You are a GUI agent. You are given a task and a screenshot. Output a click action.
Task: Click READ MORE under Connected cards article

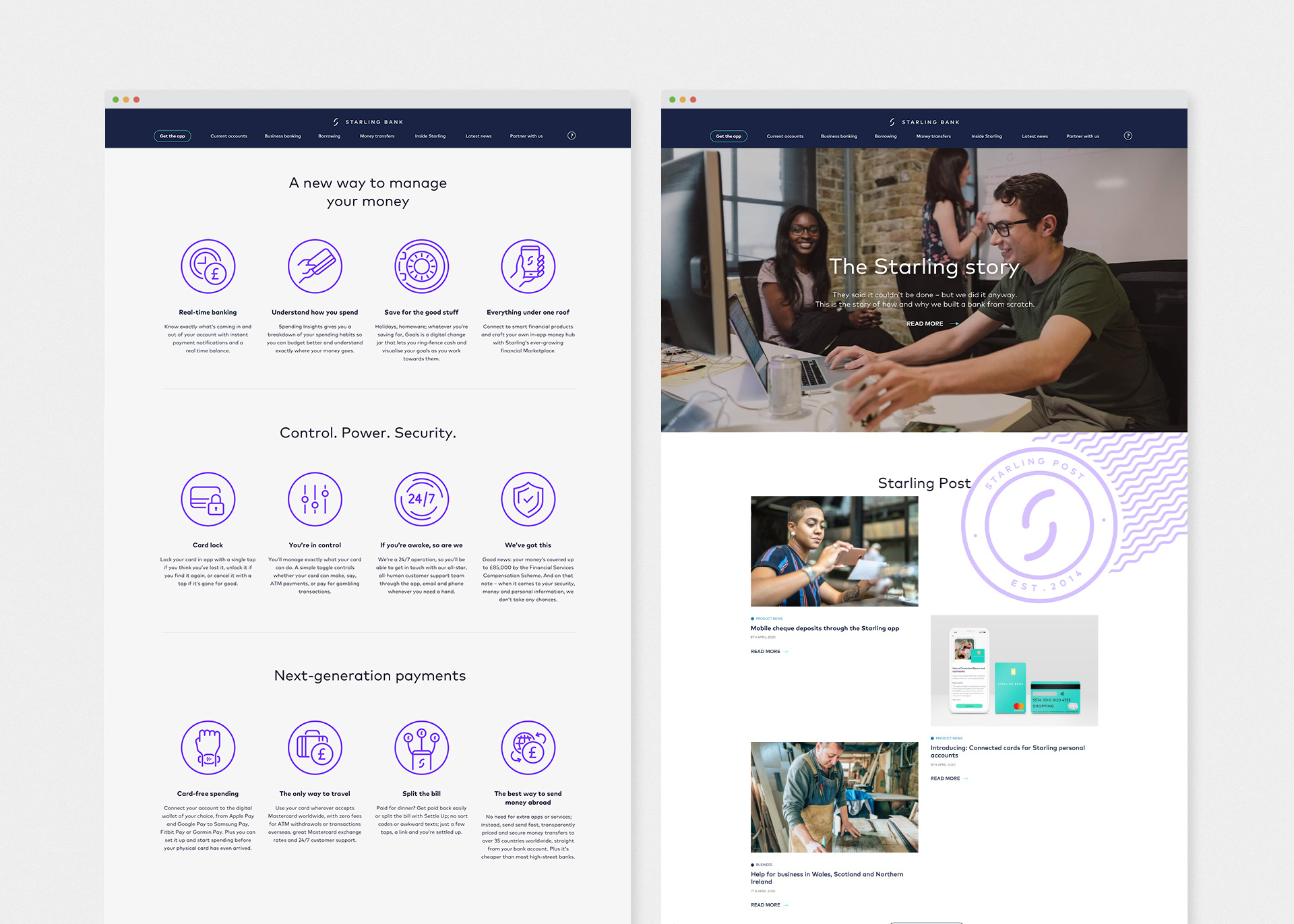tap(949, 778)
